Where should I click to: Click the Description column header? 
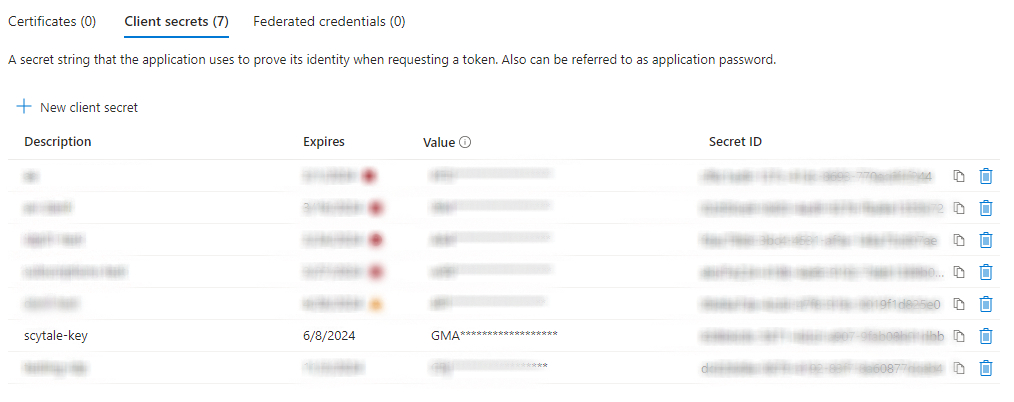58,142
